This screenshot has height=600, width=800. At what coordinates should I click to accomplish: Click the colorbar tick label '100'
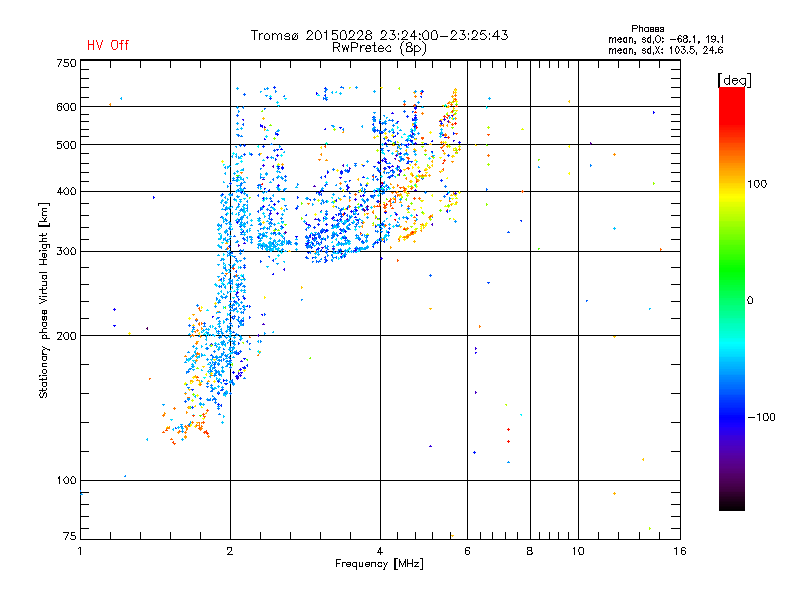click(757, 184)
